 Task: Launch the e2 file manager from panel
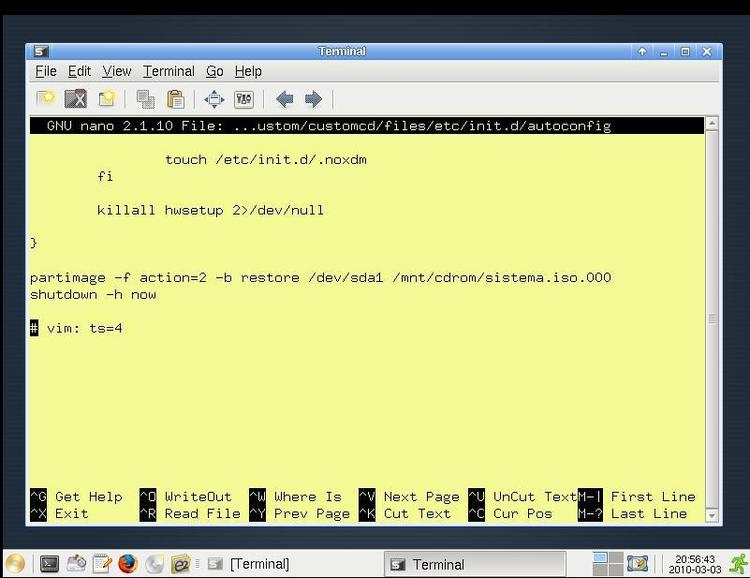tap(180, 564)
